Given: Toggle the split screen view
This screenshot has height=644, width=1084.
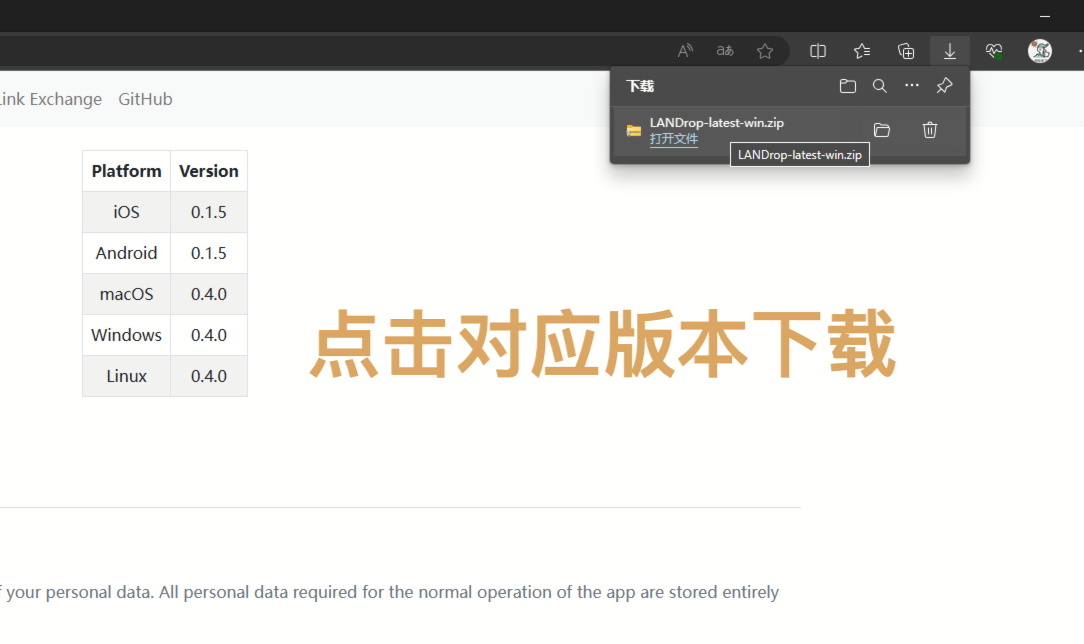Looking at the screenshot, I should coord(818,51).
